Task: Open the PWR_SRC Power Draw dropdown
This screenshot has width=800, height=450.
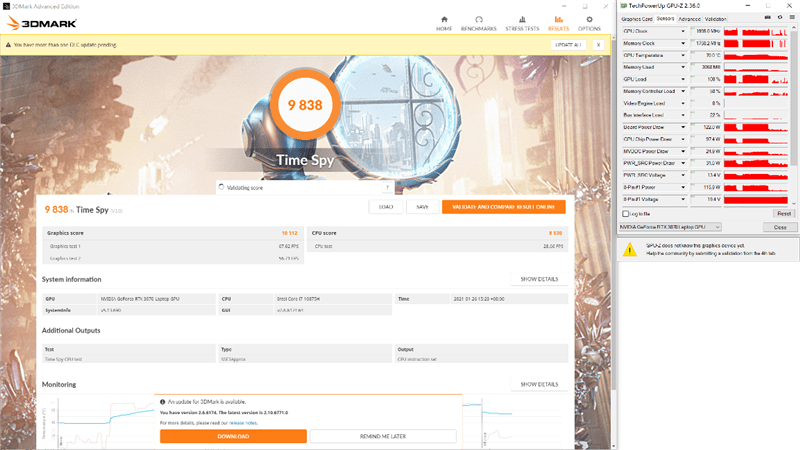Action: [683, 163]
